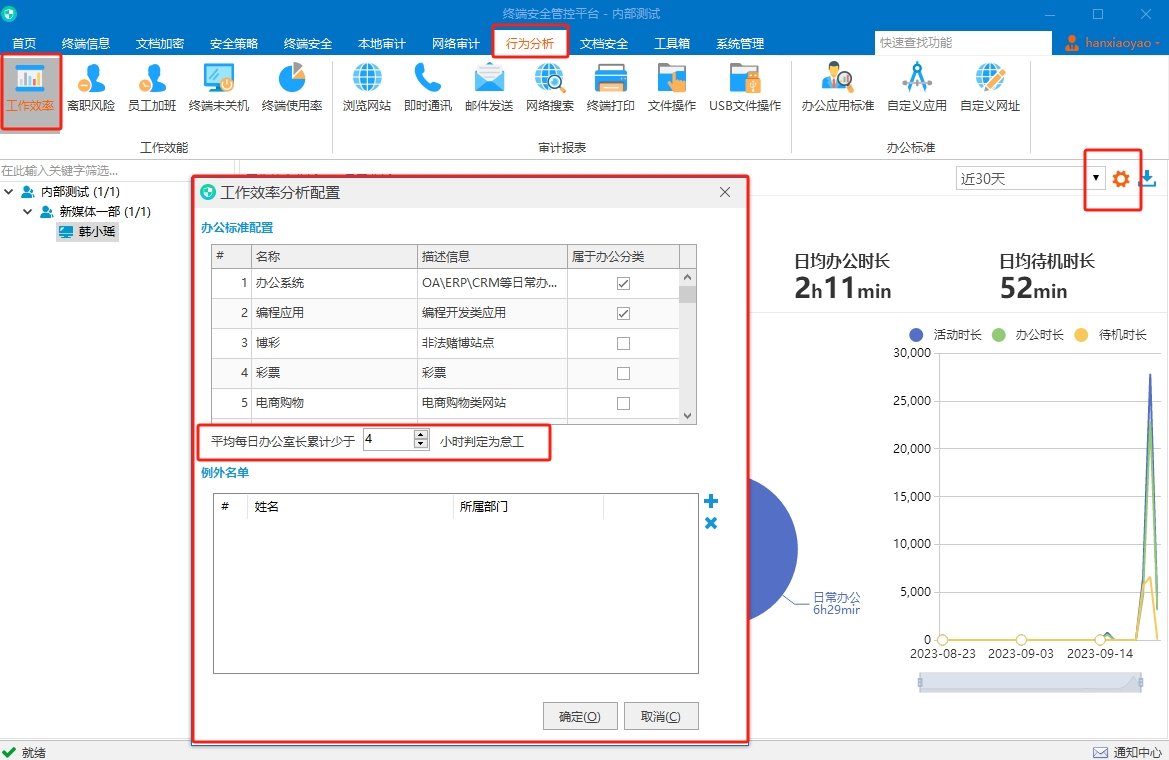Click the 2023-09-03 chart data marker

(x=1021, y=640)
